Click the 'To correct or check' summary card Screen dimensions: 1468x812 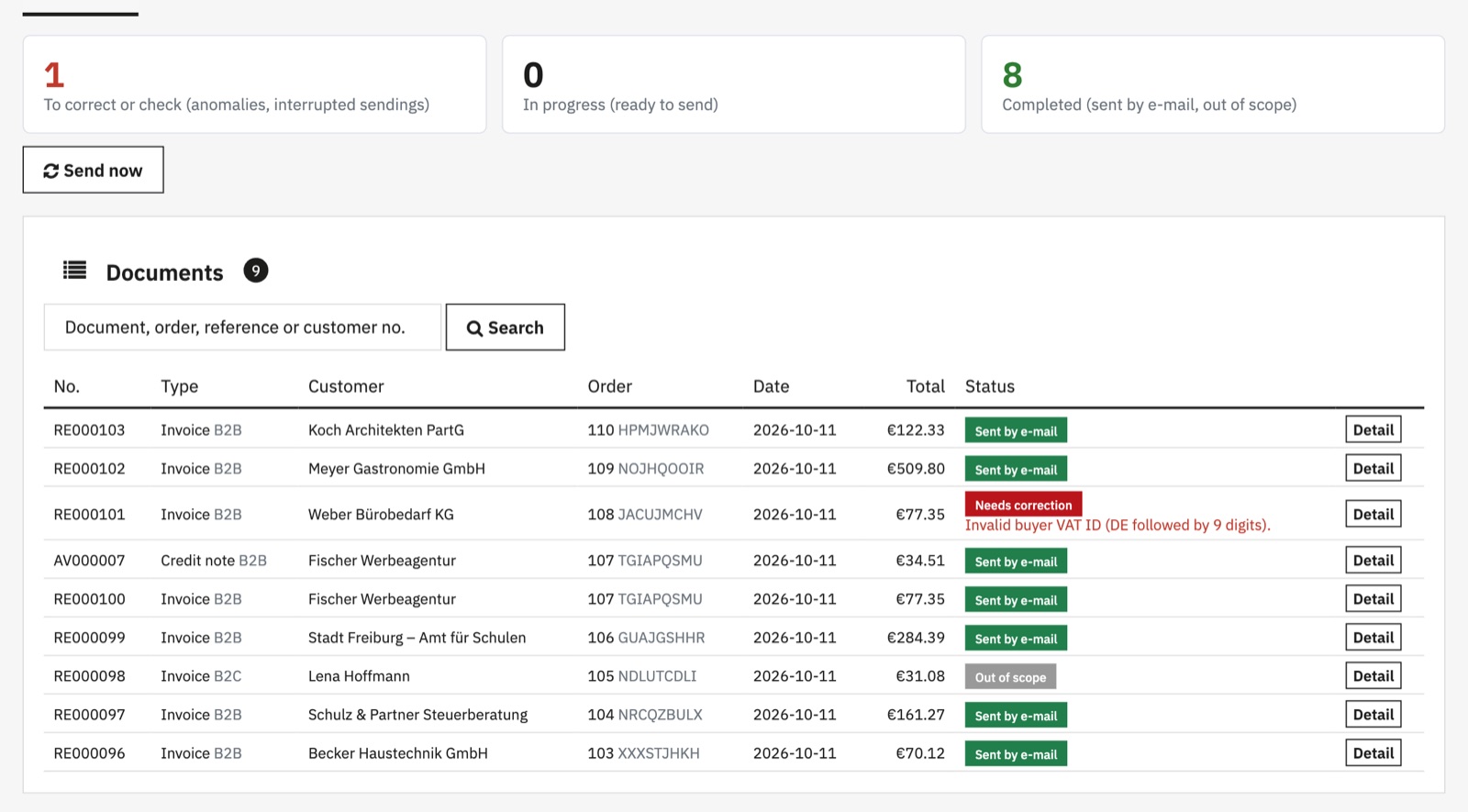pos(254,84)
